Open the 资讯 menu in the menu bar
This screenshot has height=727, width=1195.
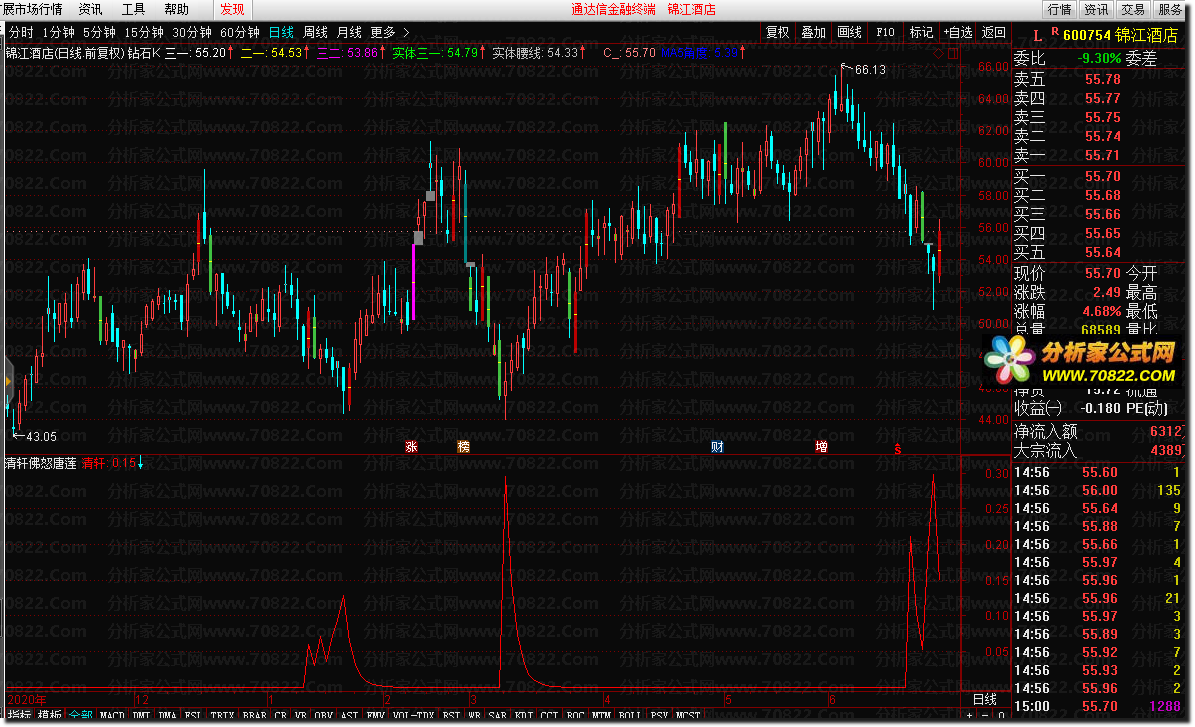click(x=90, y=9)
